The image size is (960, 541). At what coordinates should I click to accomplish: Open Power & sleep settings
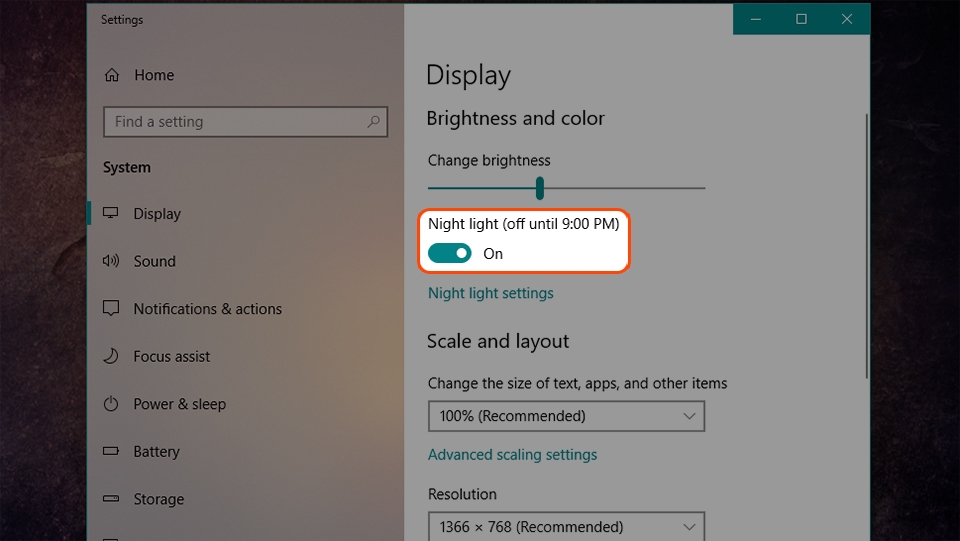click(179, 404)
